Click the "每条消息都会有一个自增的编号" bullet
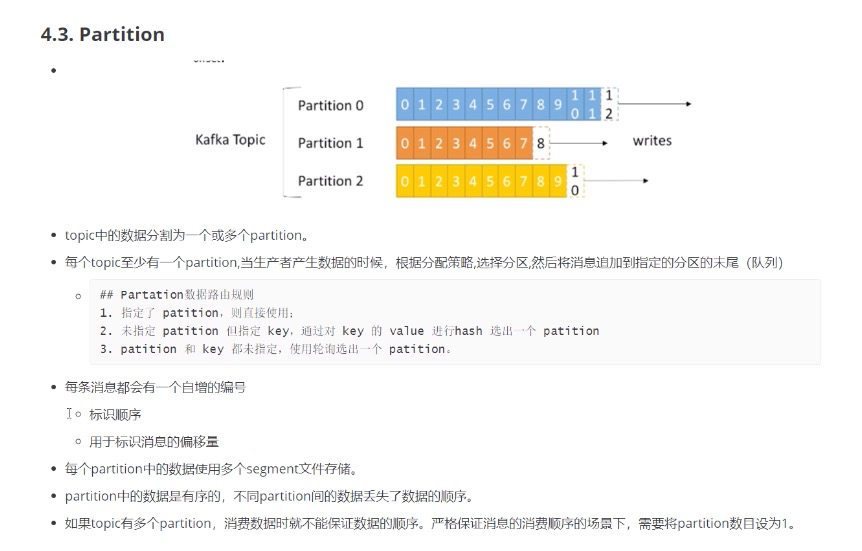862x551 pixels. coord(155,387)
